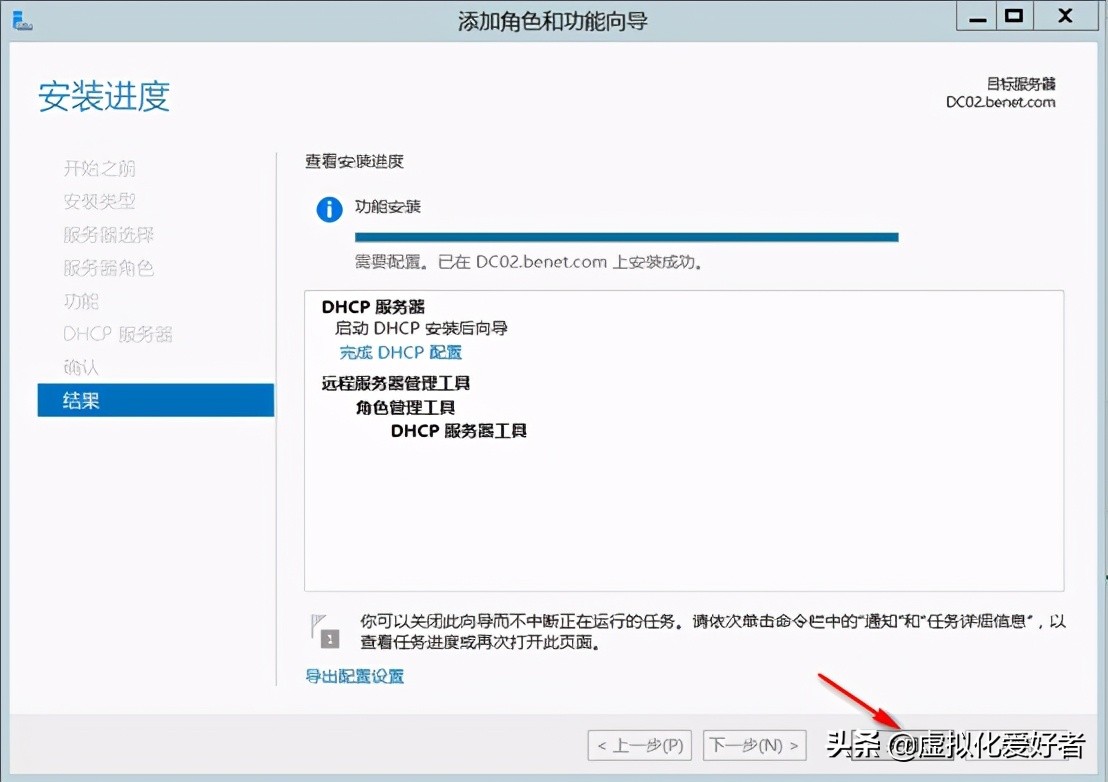Click the 查看安装进度 label
This screenshot has width=1108, height=782.
tap(354, 161)
